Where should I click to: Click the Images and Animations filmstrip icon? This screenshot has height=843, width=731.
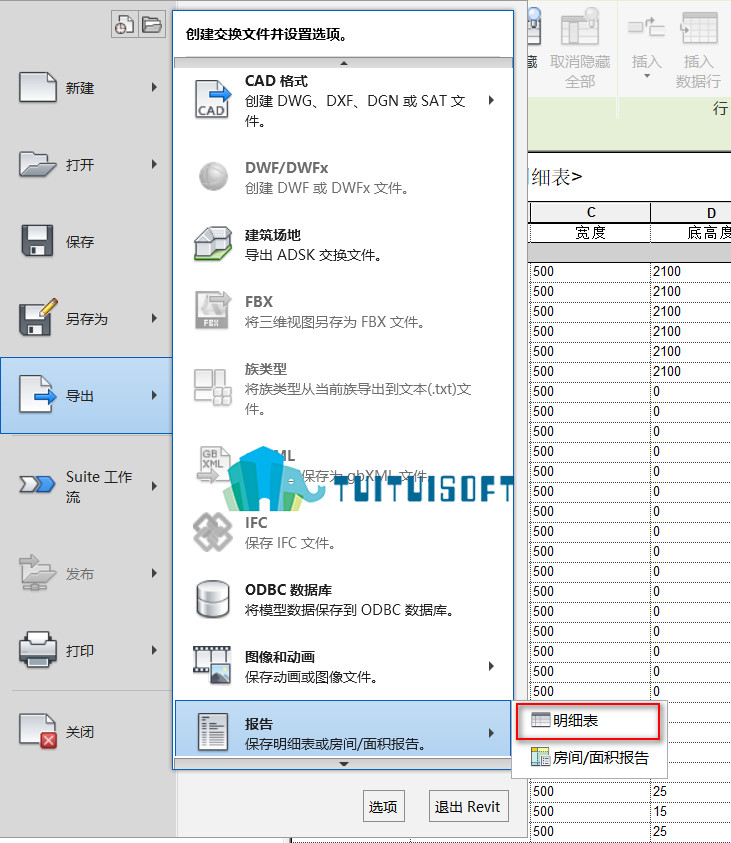coord(212,666)
